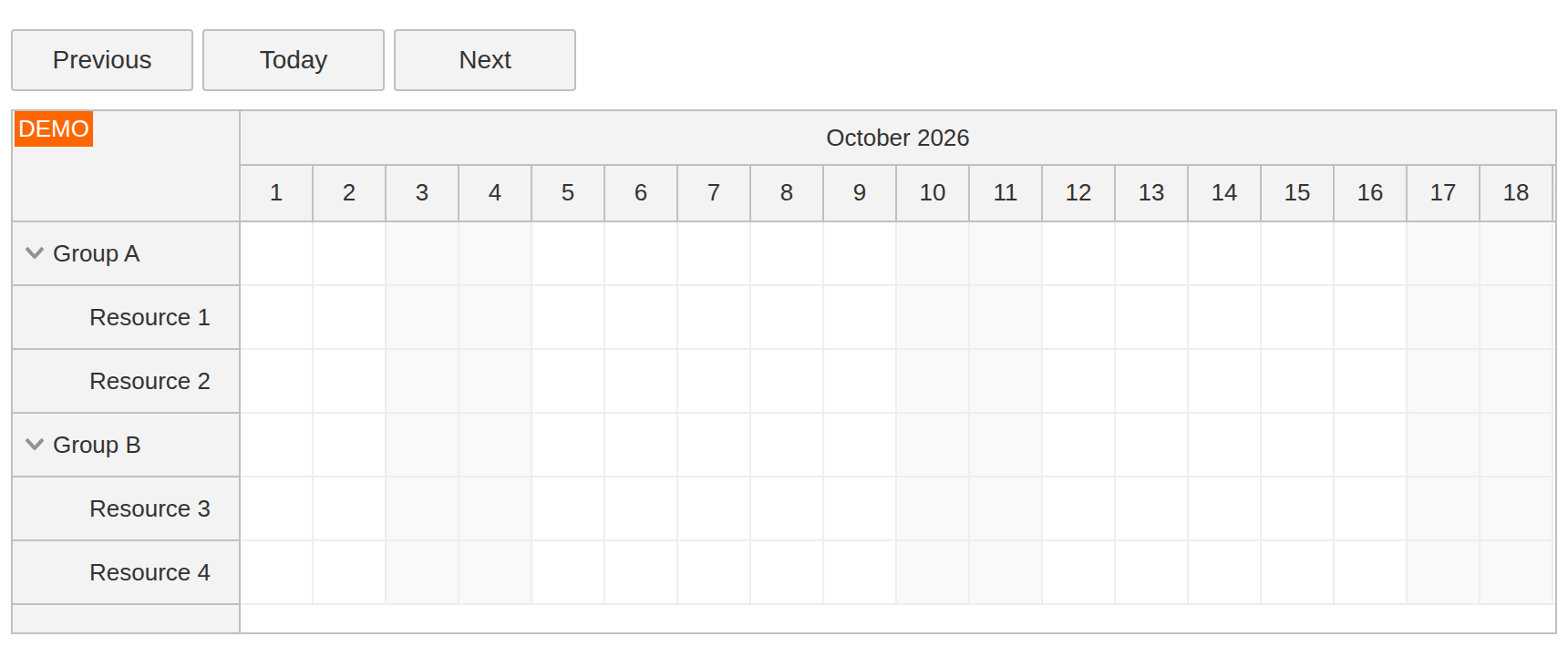Select the Group B label

pos(97,445)
